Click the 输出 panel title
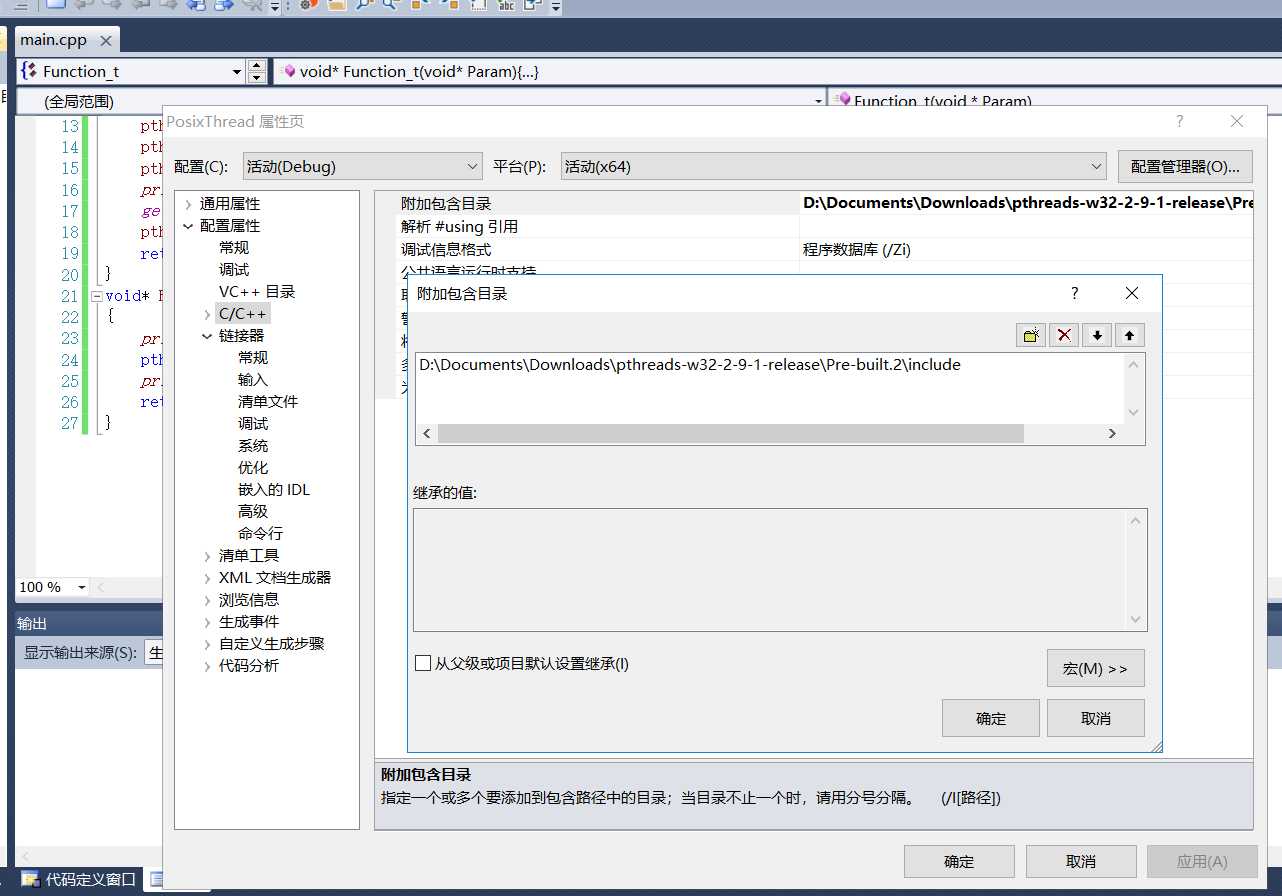The image size is (1282, 896). pyautogui.click(x=32, y=623)
